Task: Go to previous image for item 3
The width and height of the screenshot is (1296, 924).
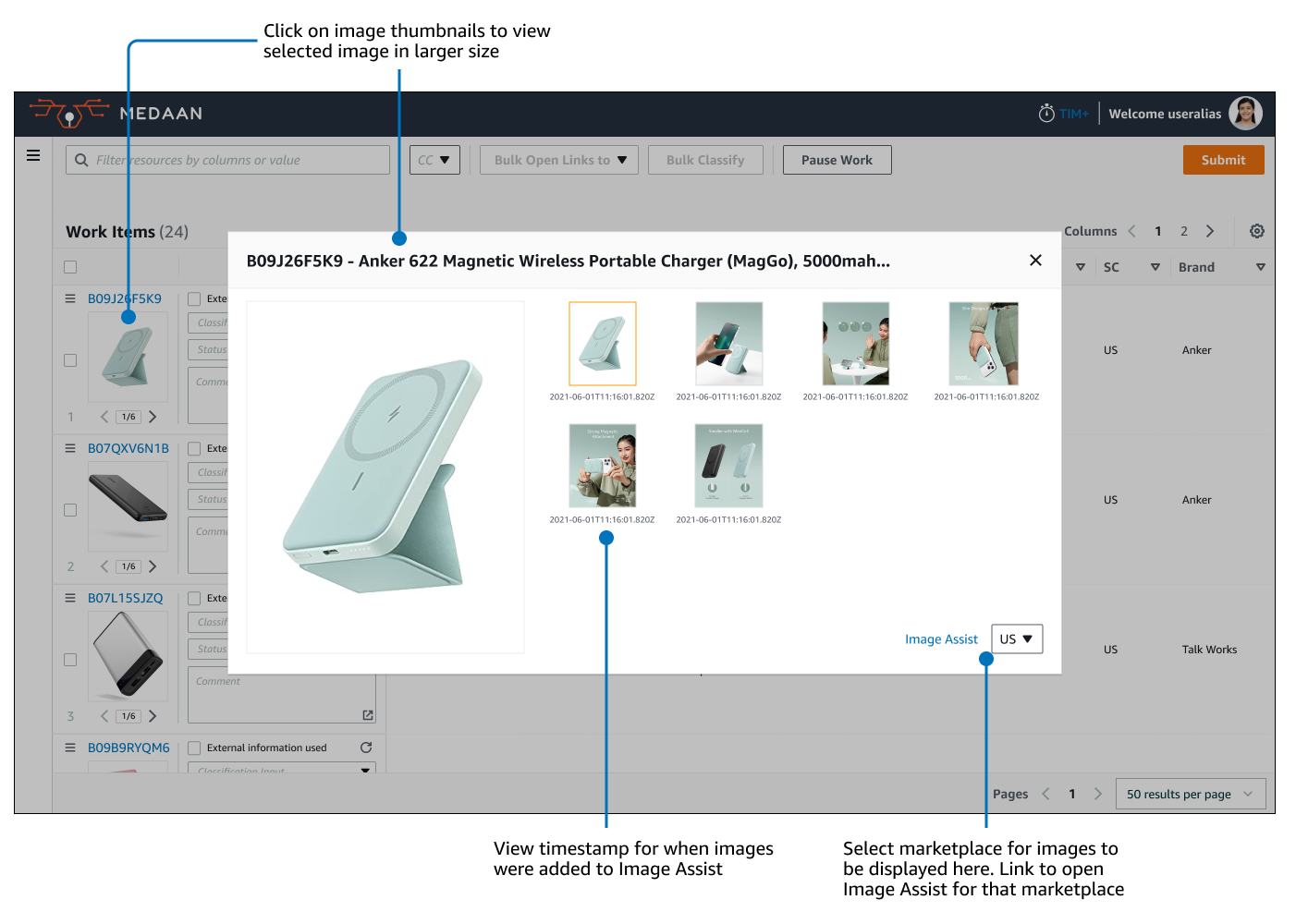Action: point(104,716)
